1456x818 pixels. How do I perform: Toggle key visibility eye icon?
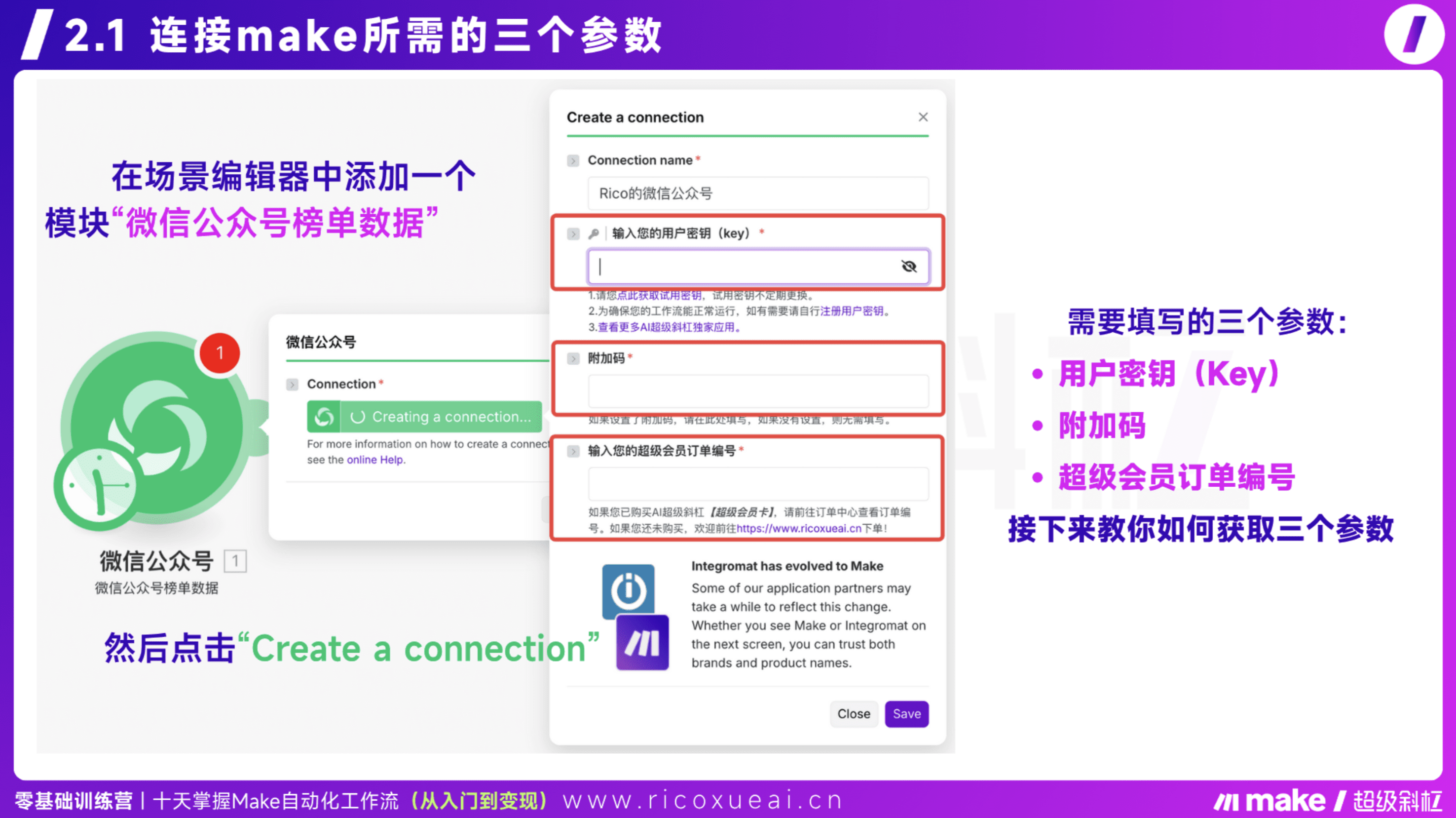click(x=909, y=267)
